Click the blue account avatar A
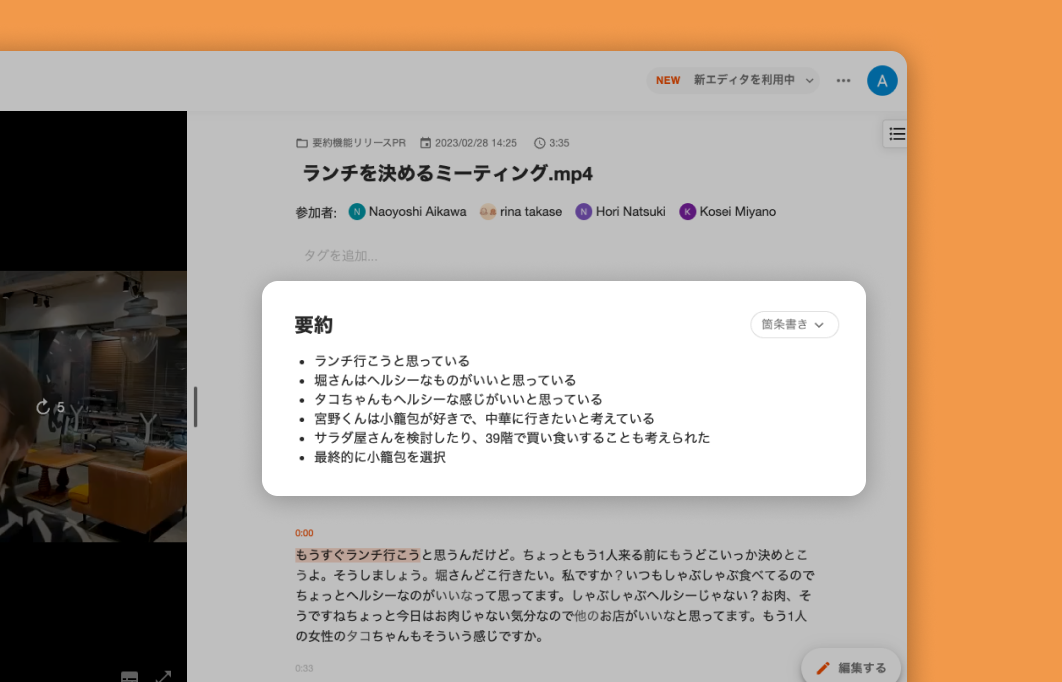The height and width of the screenshot is (682, 1062). click(881, 80)
